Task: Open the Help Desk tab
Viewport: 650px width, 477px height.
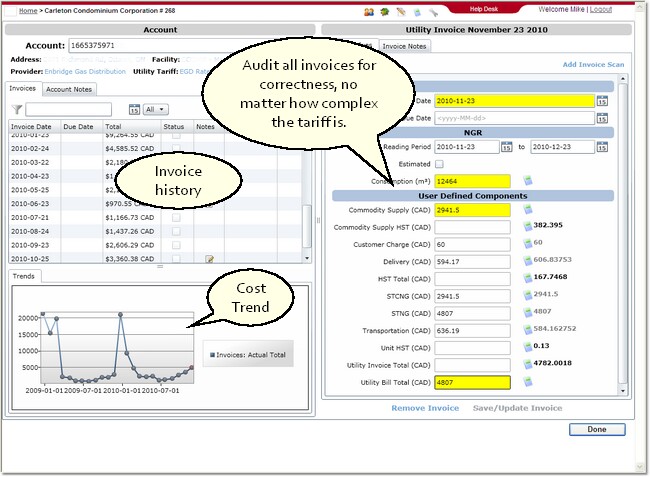Action: pyautogui.click(x=484, y=9)
